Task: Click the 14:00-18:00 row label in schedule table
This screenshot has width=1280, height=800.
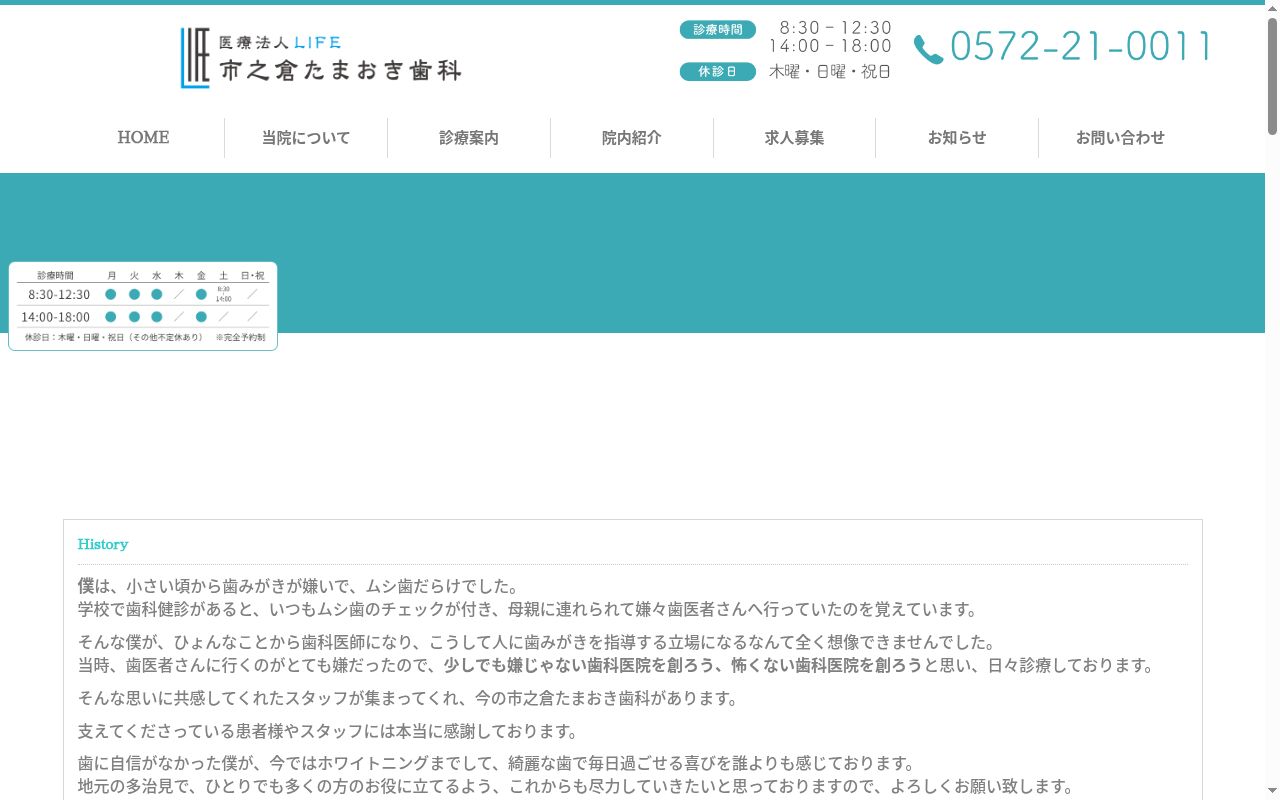Action: tap(56, 317)
